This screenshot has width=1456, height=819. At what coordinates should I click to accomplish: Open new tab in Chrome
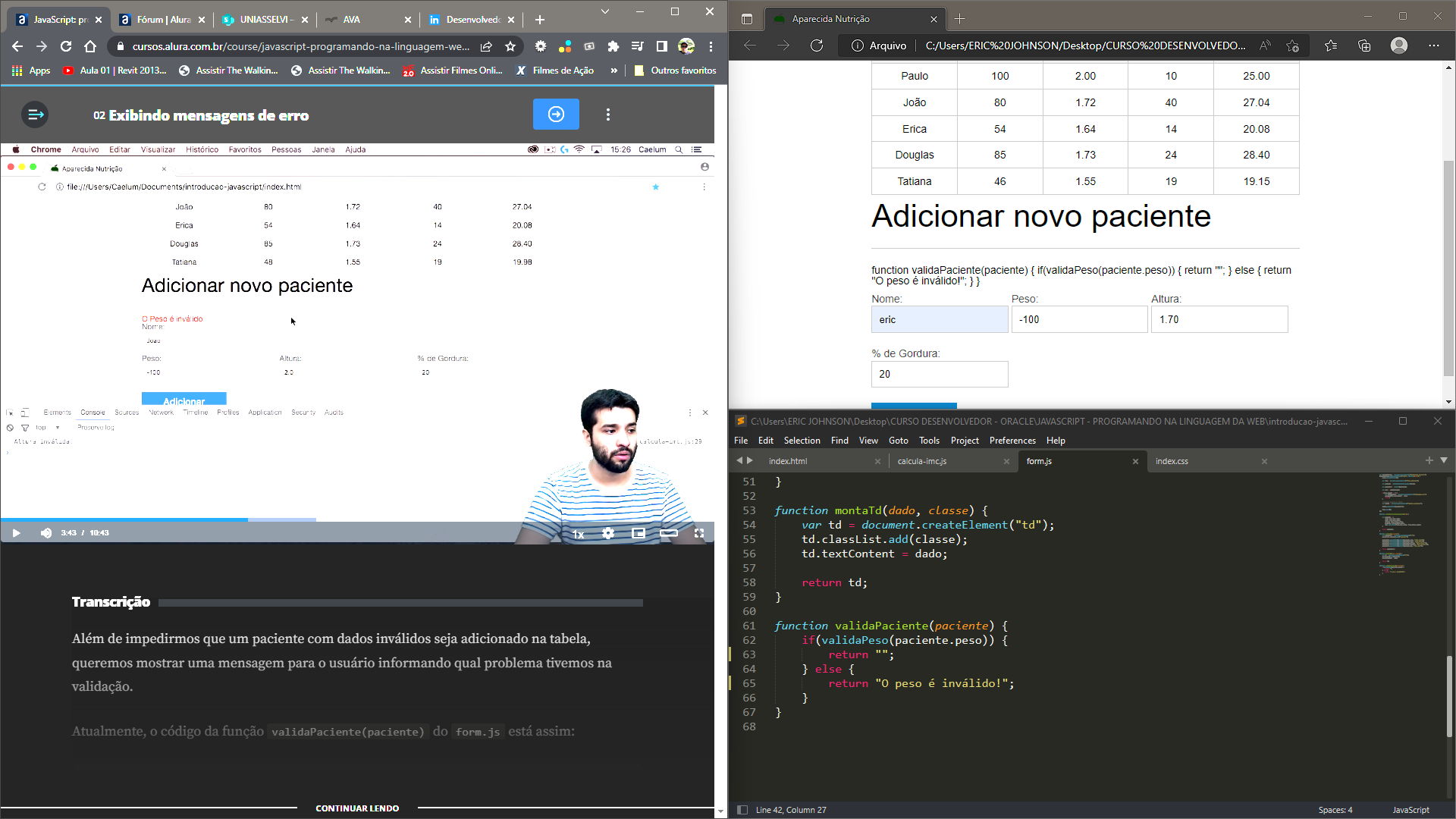pos(540,20)
